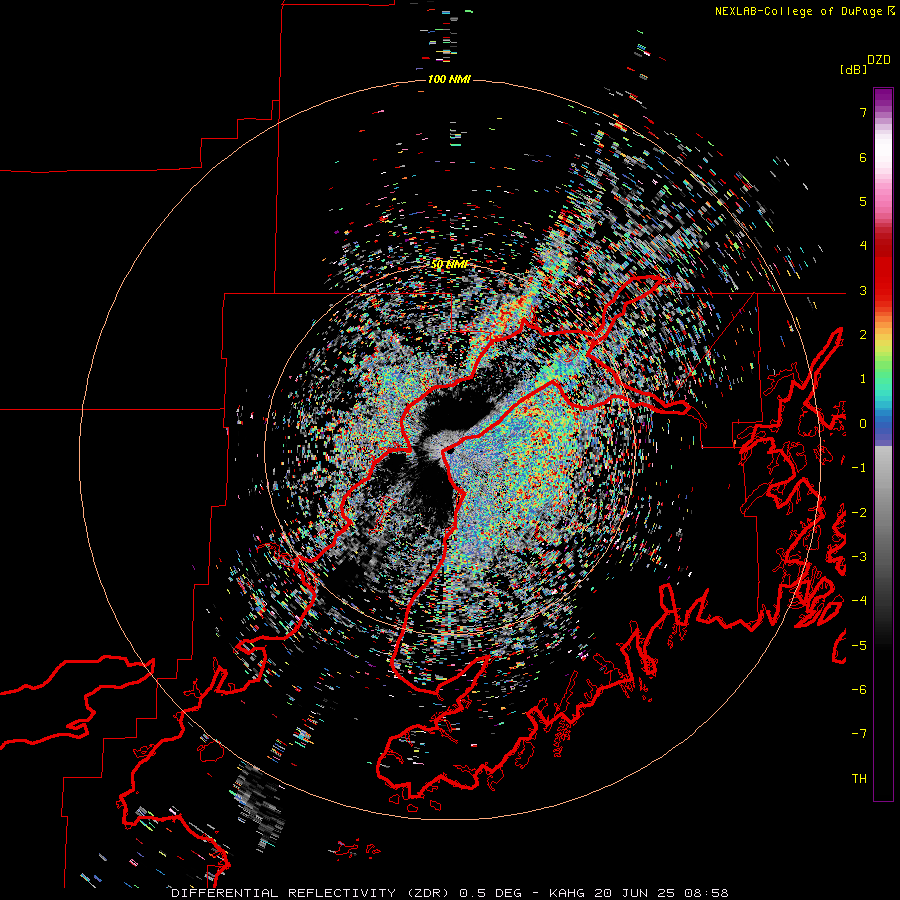Click the -4 value on the dB scale
Screen dimensions: 900x900
pos(859,601)
